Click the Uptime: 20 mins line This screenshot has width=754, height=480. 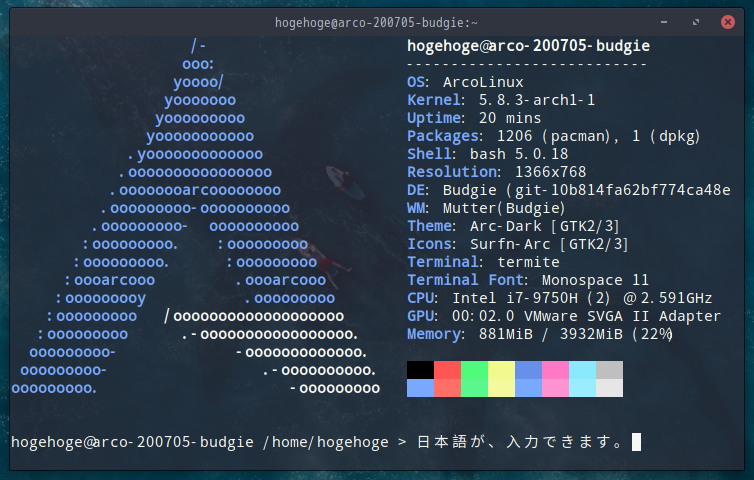pyautogui.click(x=474, y=118)
